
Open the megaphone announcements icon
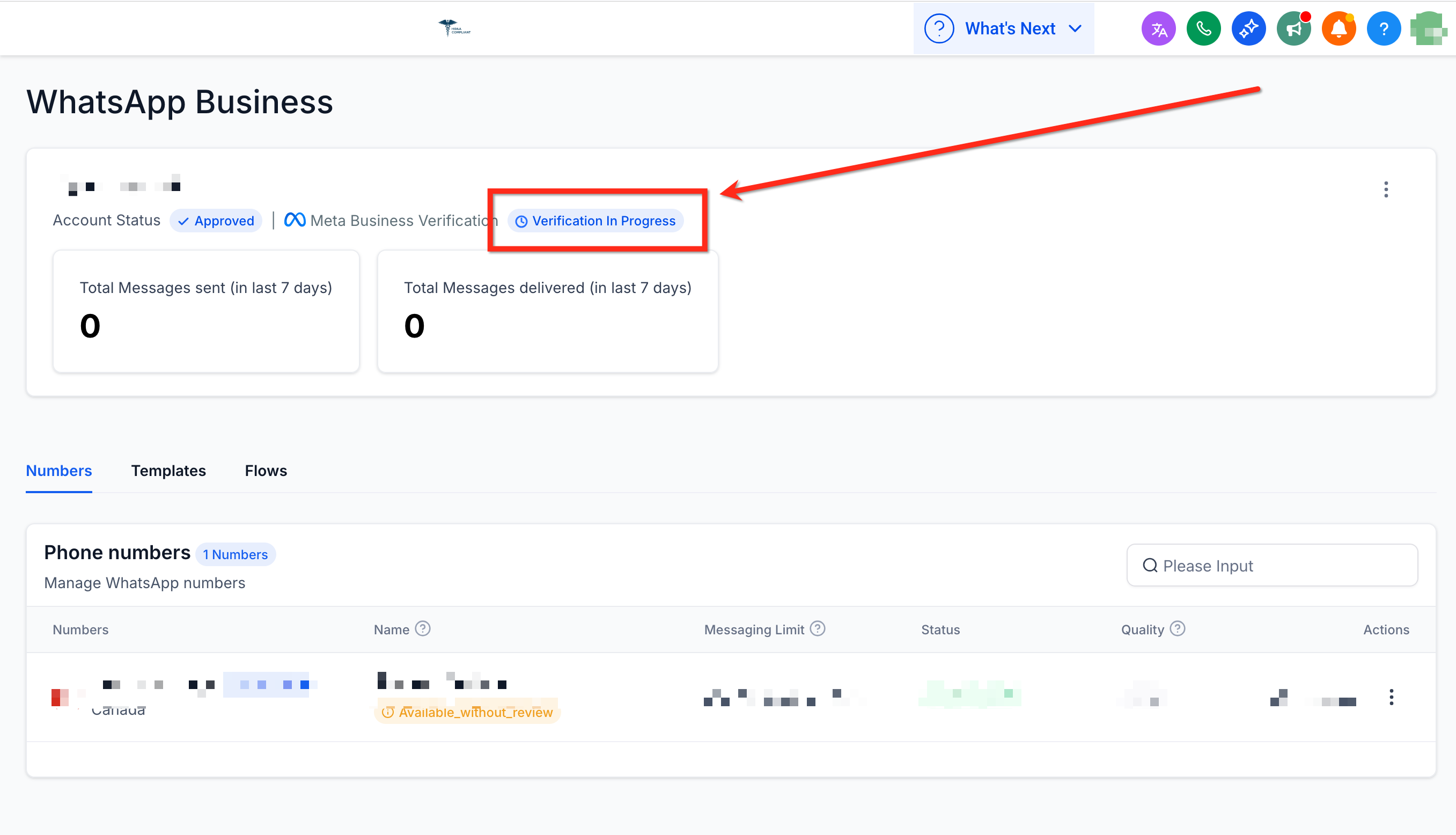click(x=1293, y=28)
